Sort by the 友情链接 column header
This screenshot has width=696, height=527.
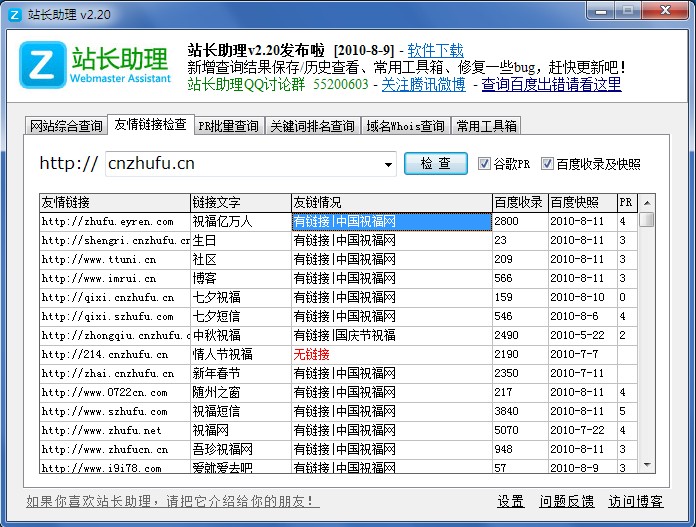pos(115,202)
